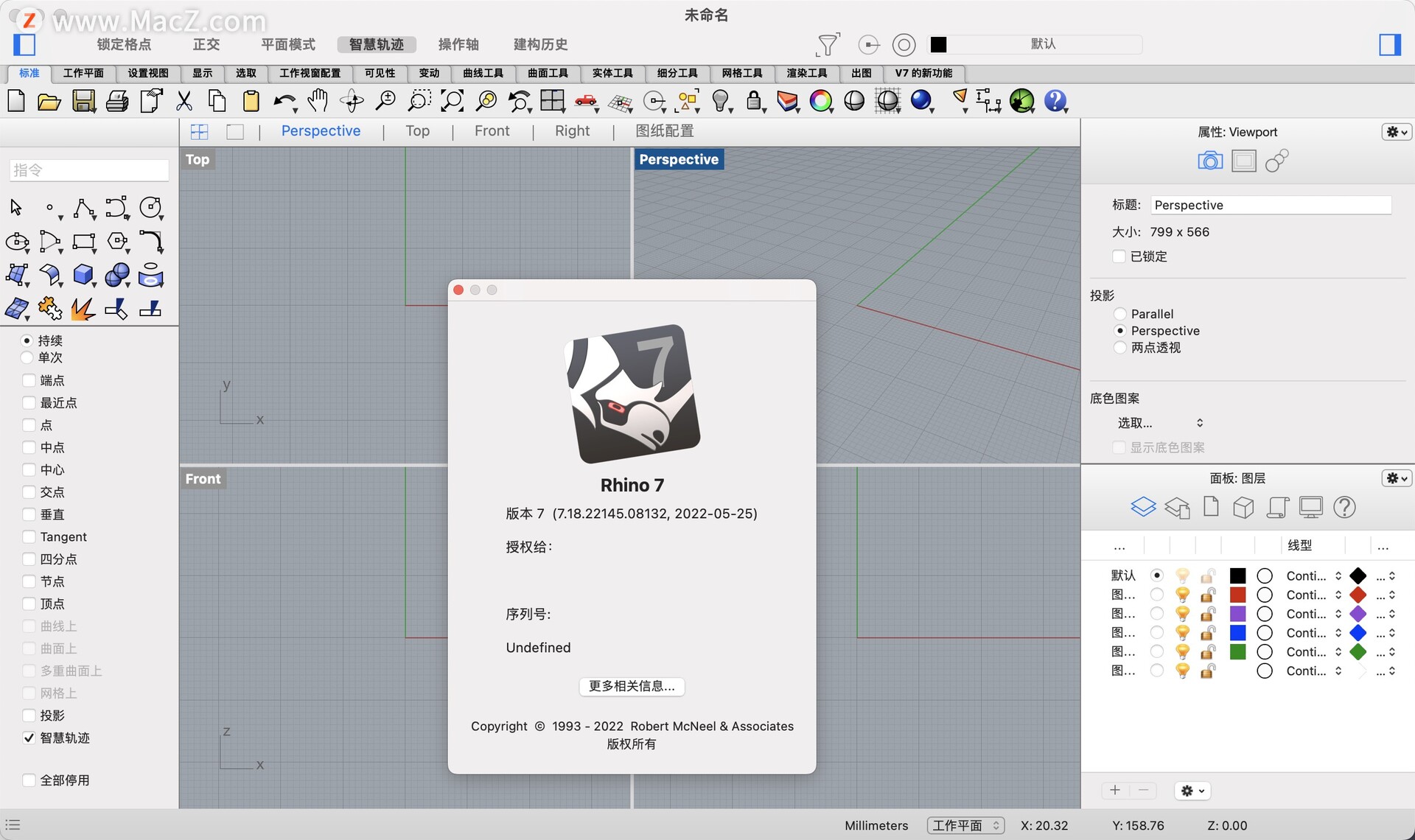Open linetype dropdown for 默认 layer
The width and height of the screenshot is (1415, 840).
click(x=1313, y=576)
